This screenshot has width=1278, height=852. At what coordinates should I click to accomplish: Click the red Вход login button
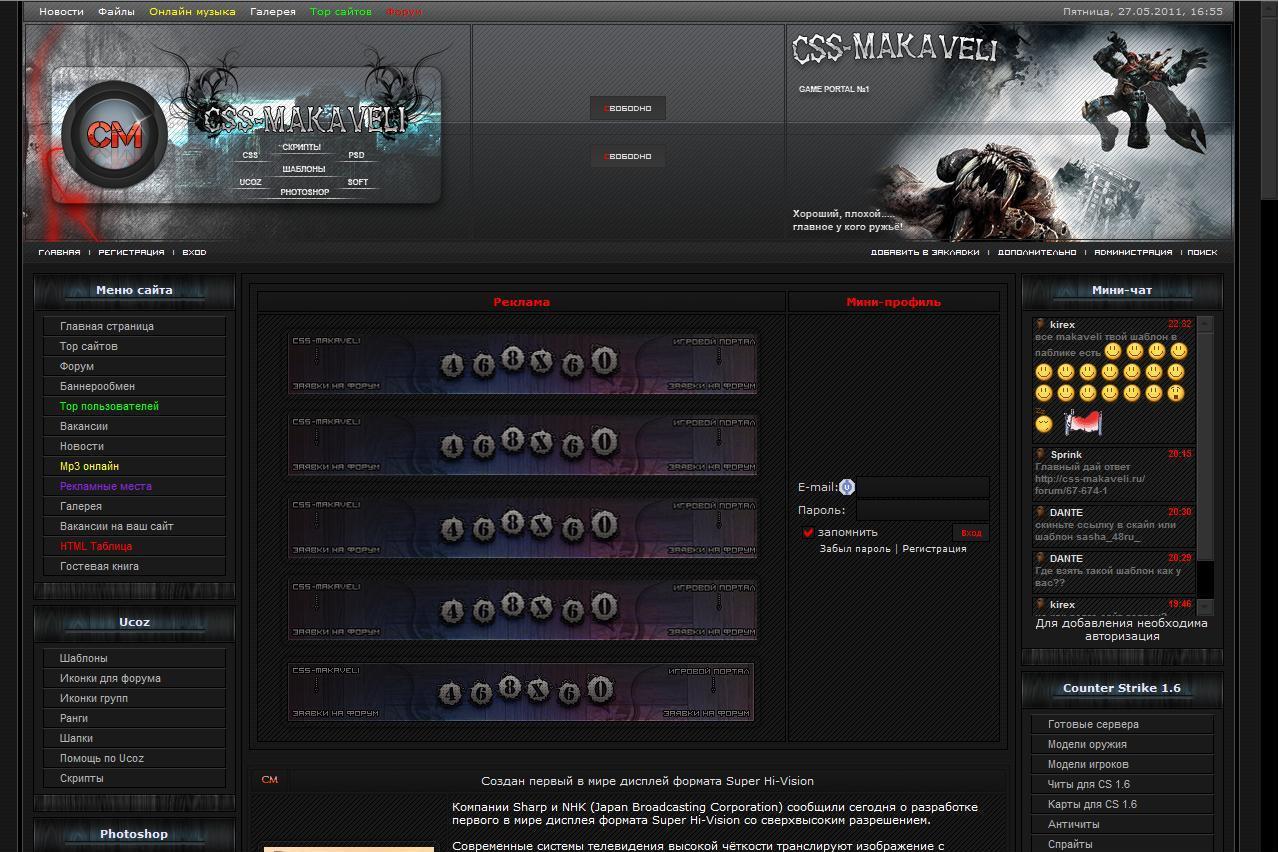971,533
